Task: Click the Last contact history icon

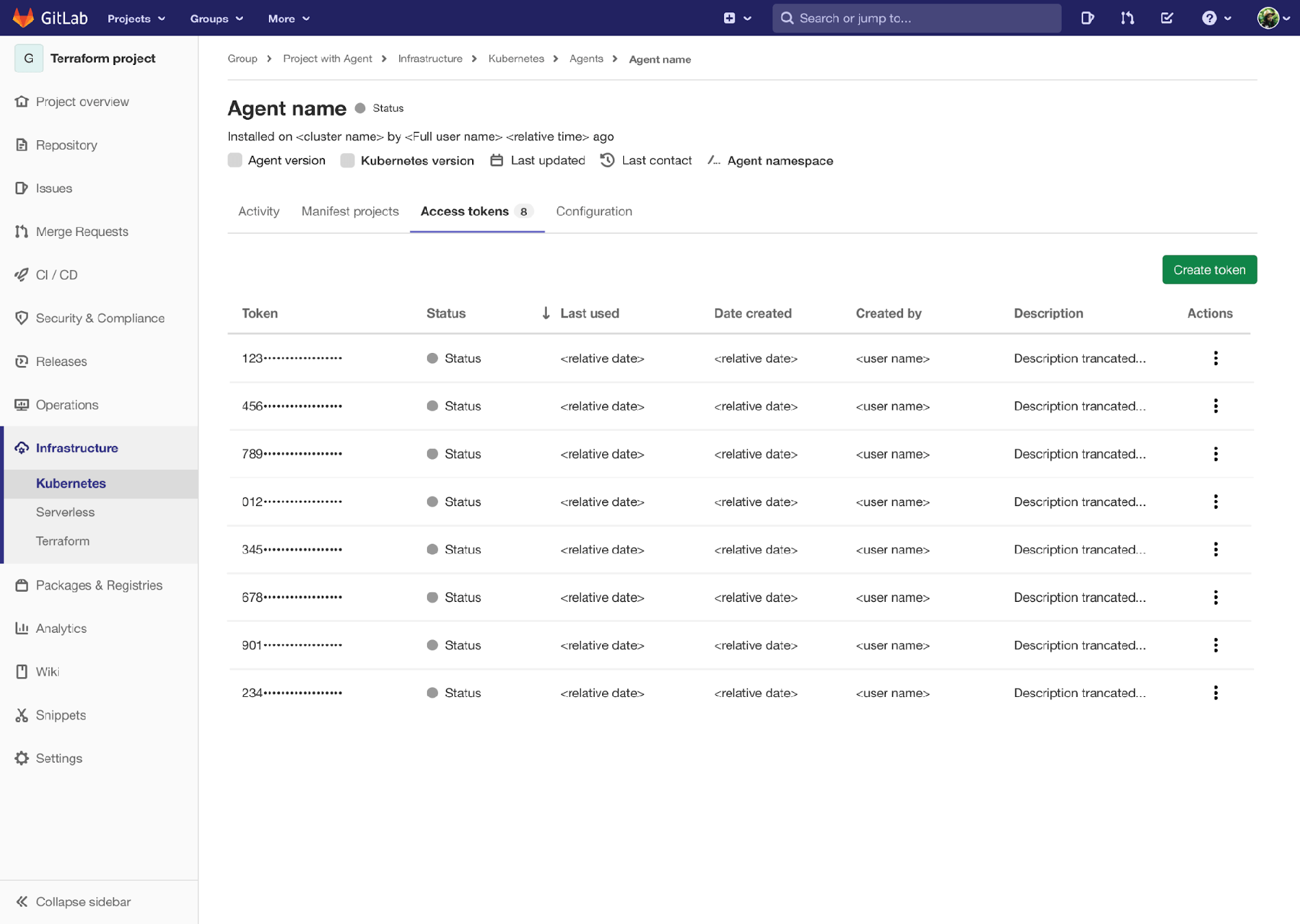Action: click(606, 160)
